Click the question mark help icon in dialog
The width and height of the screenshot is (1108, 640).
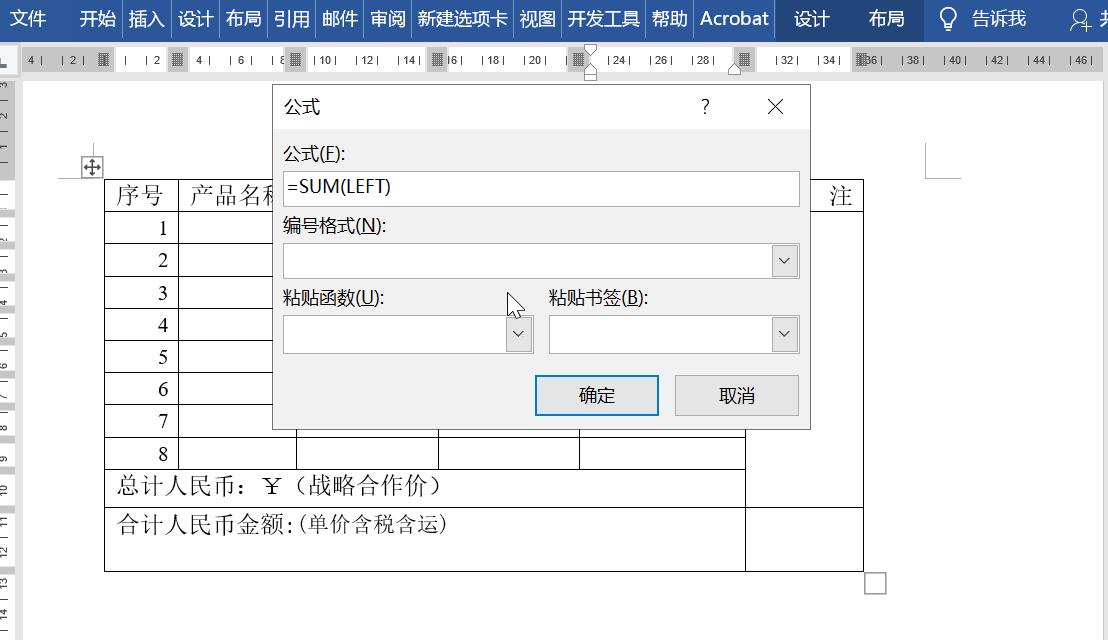(x=705, y=107)
